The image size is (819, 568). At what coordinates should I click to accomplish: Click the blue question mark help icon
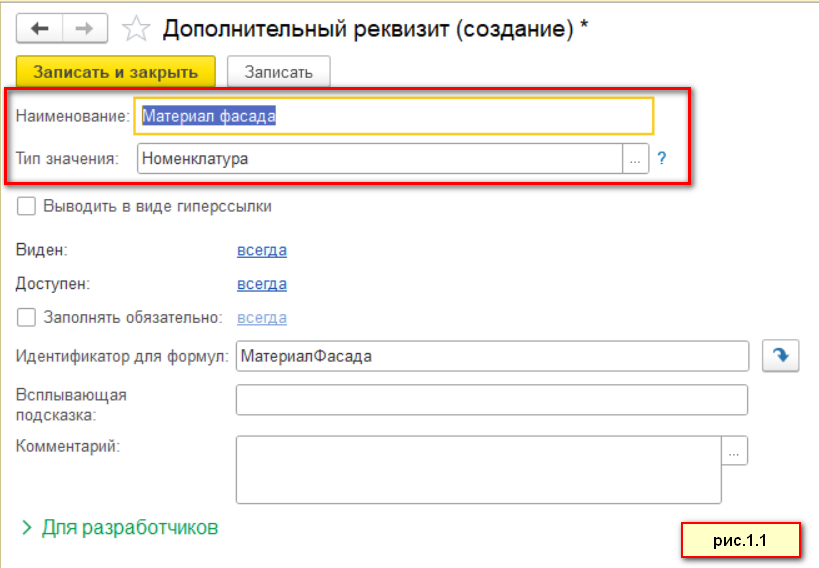662,158
